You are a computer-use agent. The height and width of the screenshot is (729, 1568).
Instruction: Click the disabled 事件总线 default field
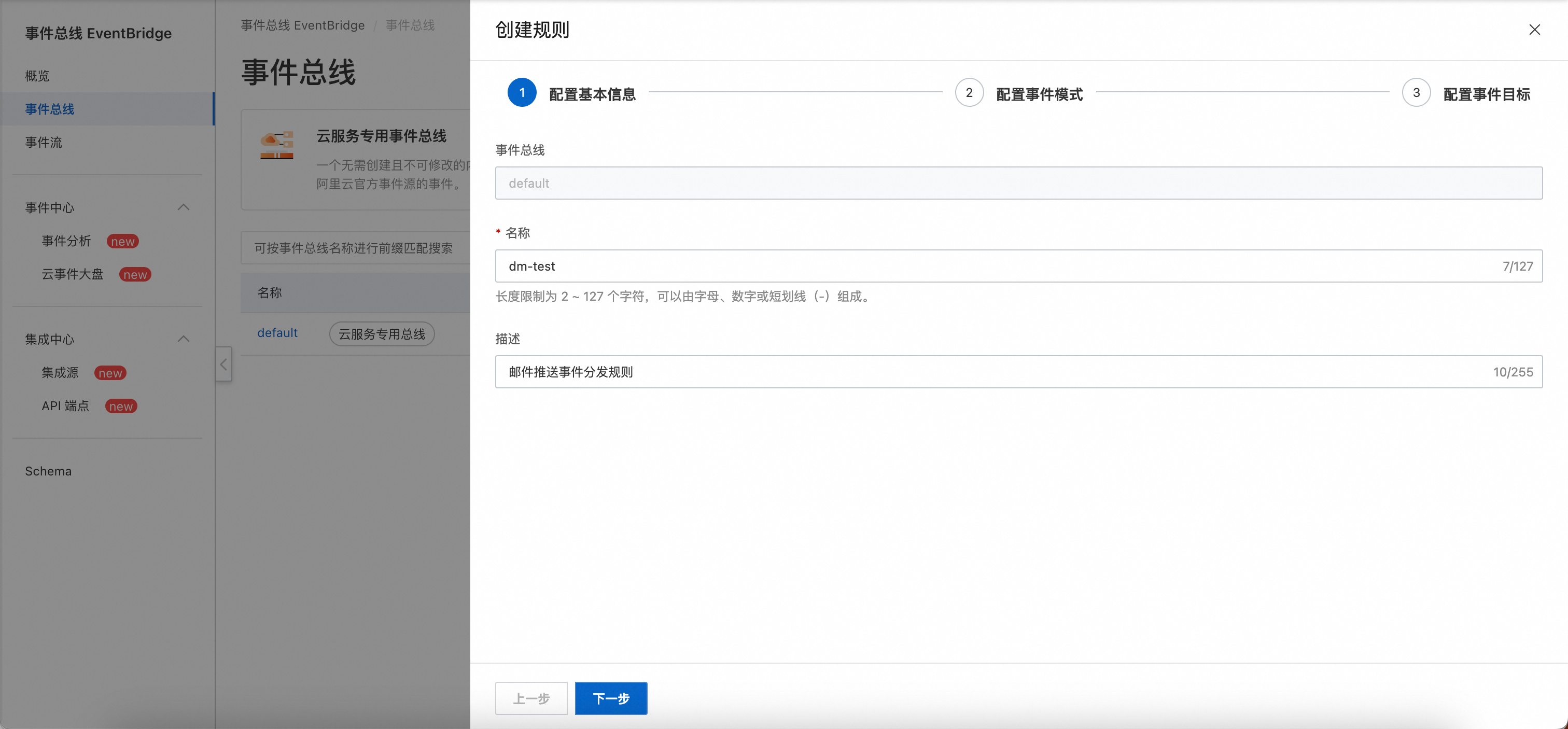1018,183
